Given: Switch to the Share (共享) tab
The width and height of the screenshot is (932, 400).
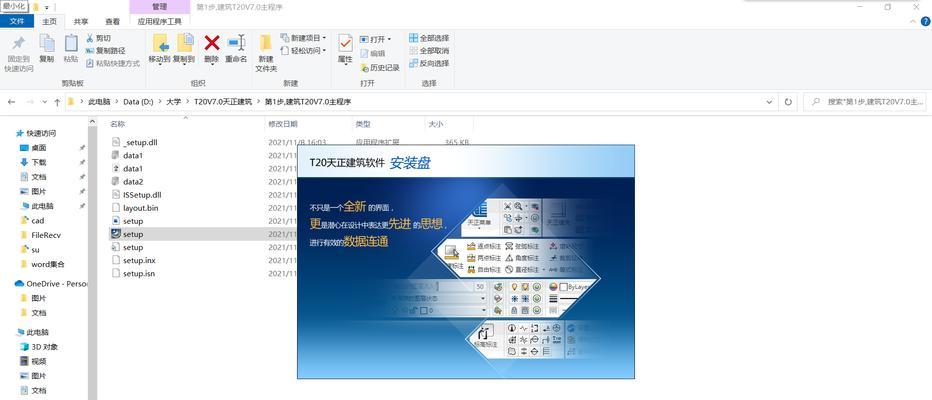Looking at the screenshot, I should (81, 21).
